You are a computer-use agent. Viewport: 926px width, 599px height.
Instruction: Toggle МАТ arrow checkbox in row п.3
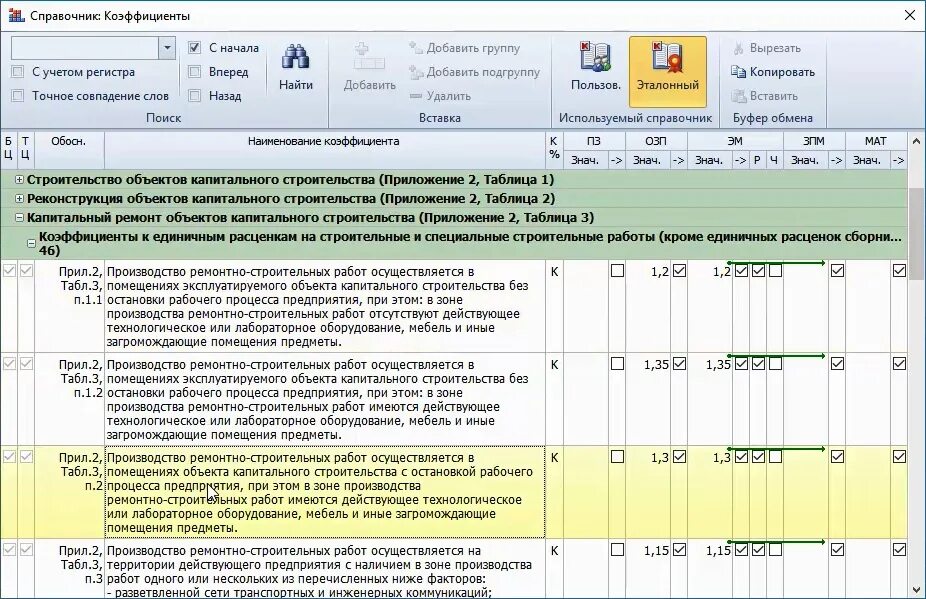(899, 549)
